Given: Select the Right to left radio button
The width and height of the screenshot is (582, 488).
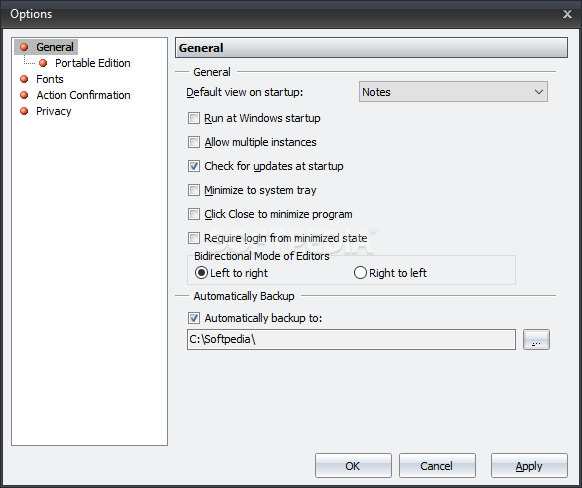Looking at the screenshot, I should point(360,273).
